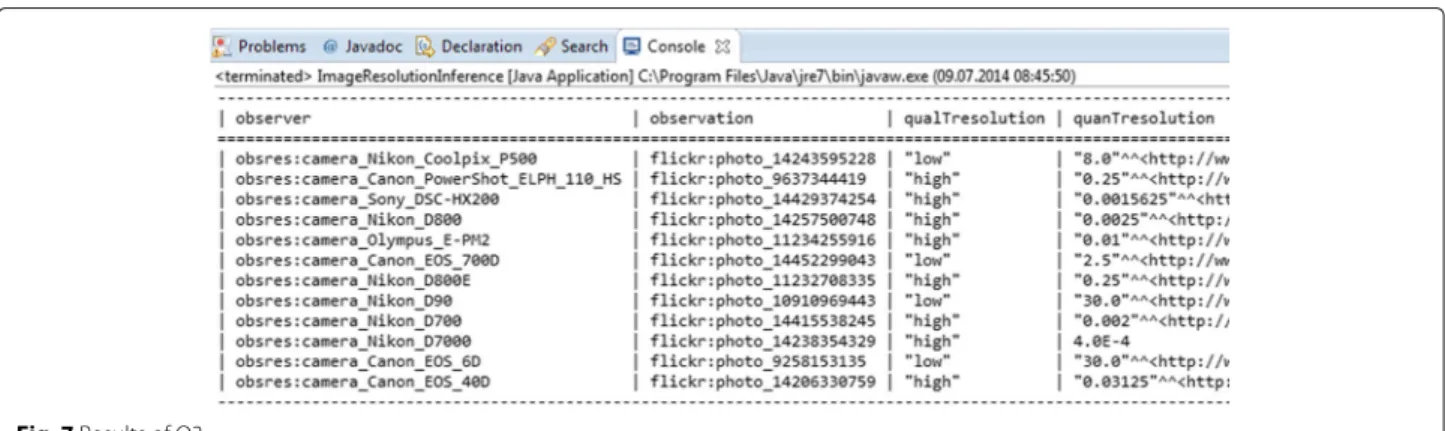Click the Javadoc @ icon

click(329, 46)
